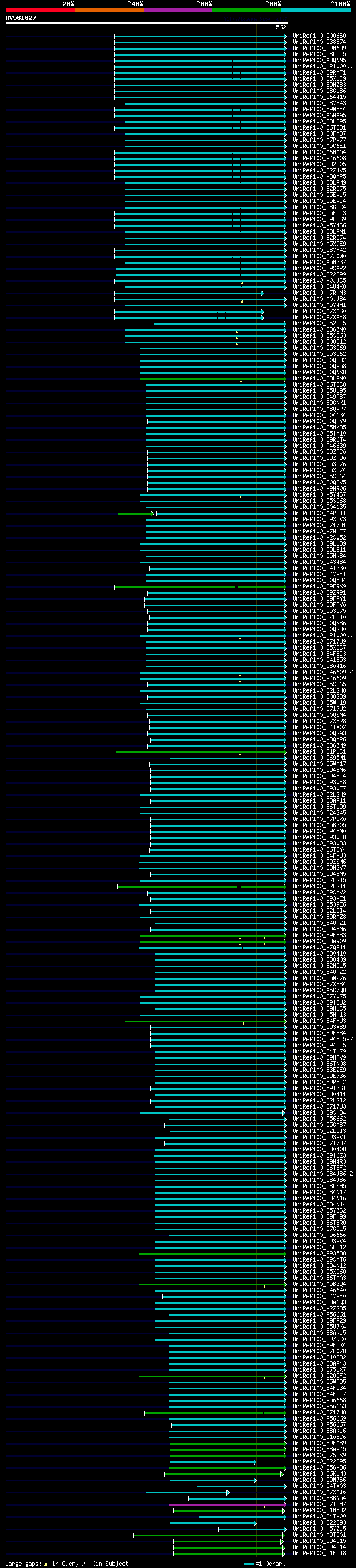The image size is (356, 1568).
Task: Choose hit UniRef100_B9RXF1
Action: tap(319, 72)
